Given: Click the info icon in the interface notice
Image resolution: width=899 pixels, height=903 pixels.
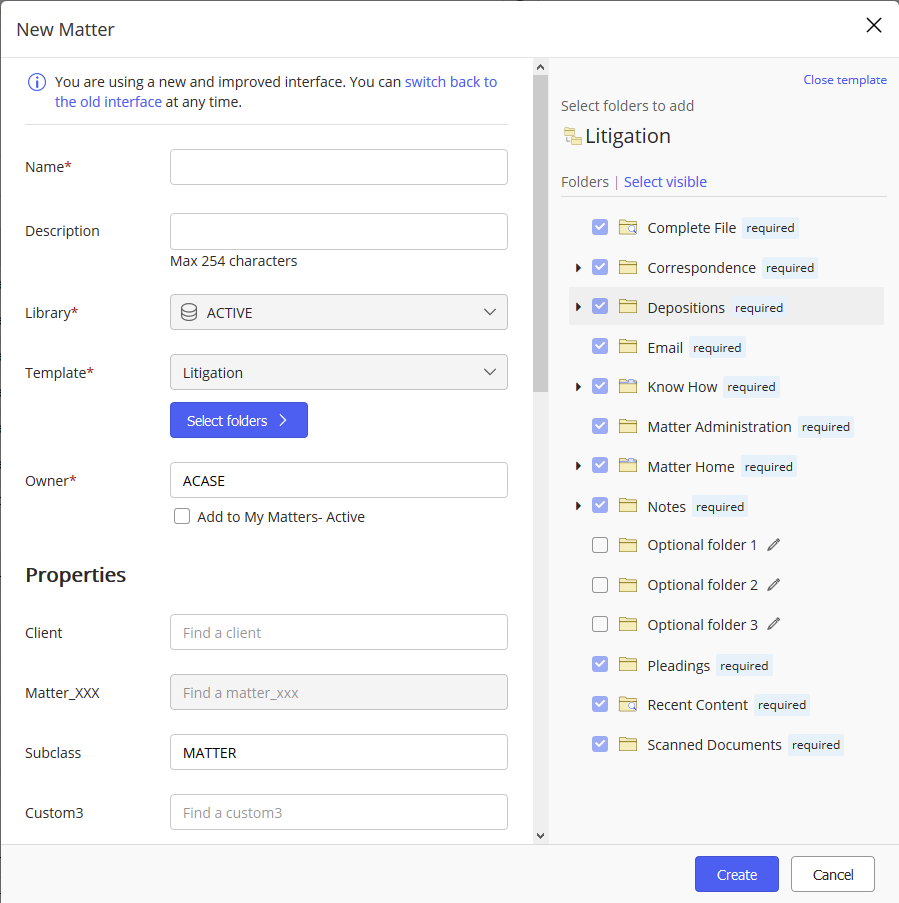Looking at the screenshot, I should 36,82.
